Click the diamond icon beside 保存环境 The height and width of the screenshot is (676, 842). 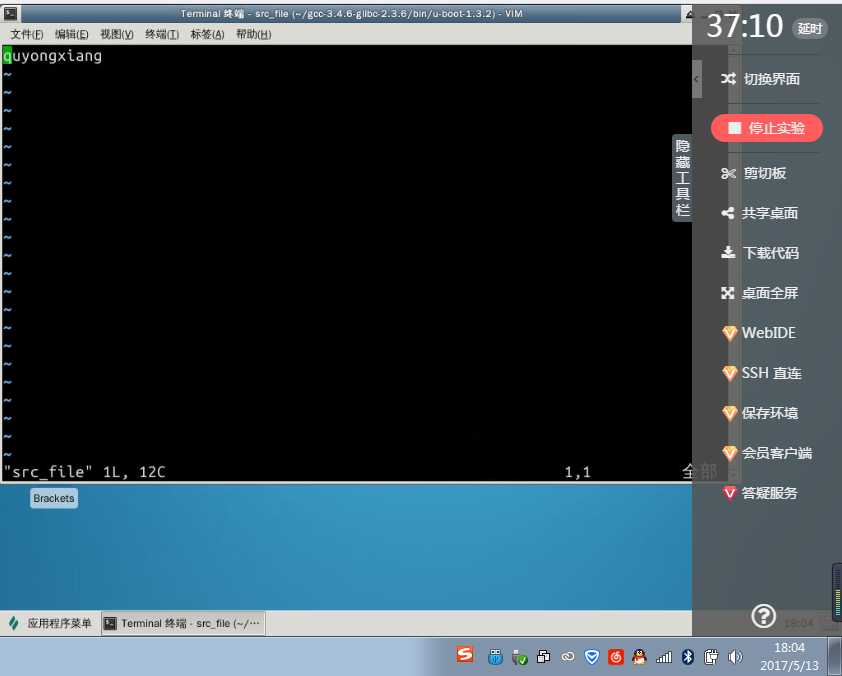point(729,413)
